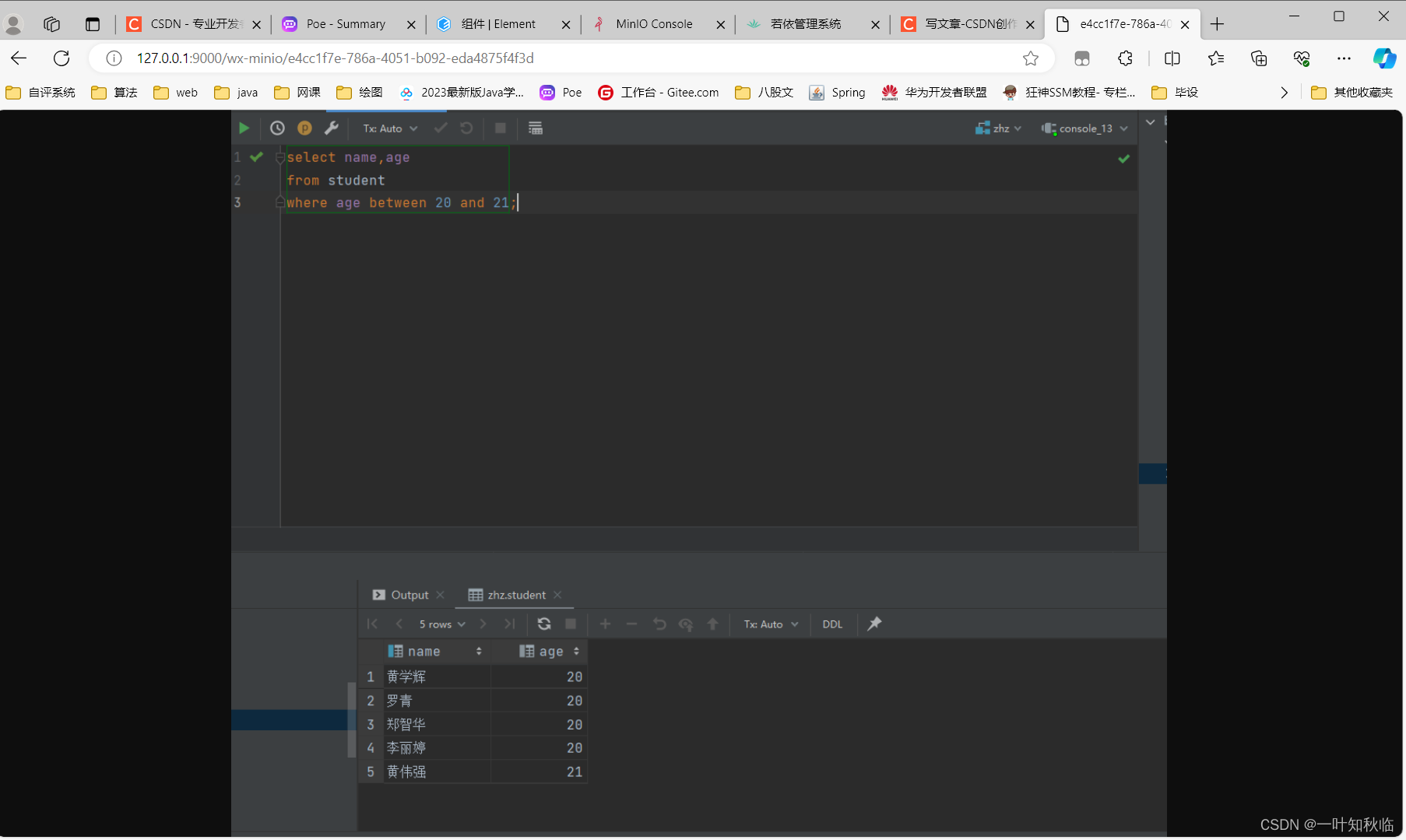
Task: Submit changes with the upload arrow icon
Action: 714,624
